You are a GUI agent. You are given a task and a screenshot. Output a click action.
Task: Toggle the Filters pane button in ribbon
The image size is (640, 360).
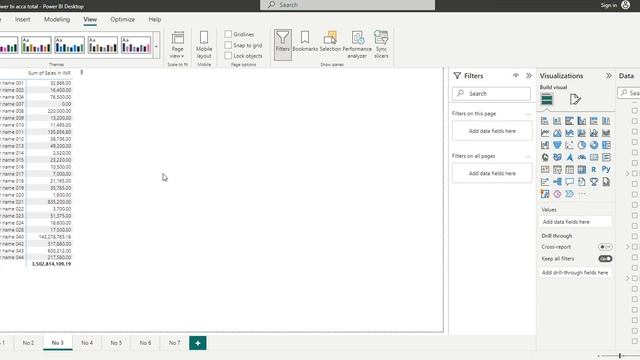282,44
